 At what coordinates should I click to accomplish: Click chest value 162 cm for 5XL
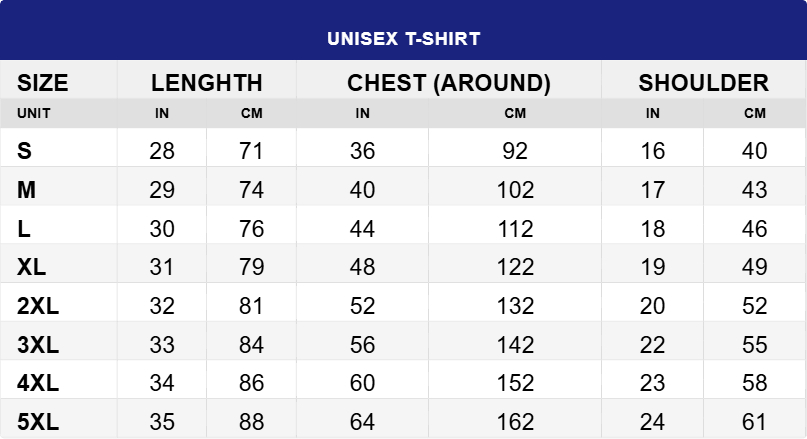click(x=515, y=423)
